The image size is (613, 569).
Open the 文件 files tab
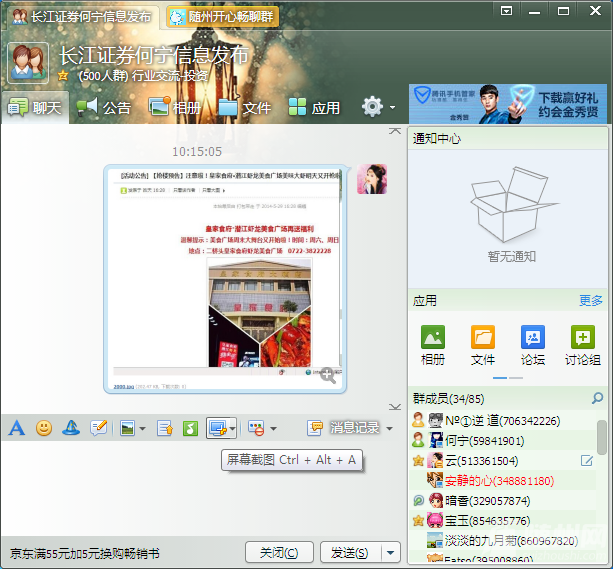tap(244, 108)
